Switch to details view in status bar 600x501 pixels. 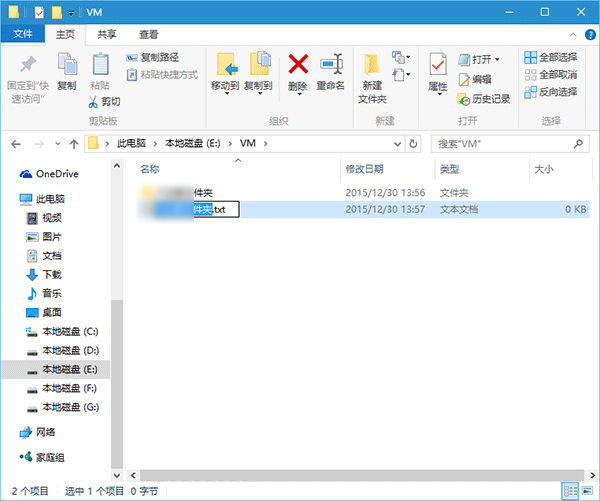[x=571, y=491]
